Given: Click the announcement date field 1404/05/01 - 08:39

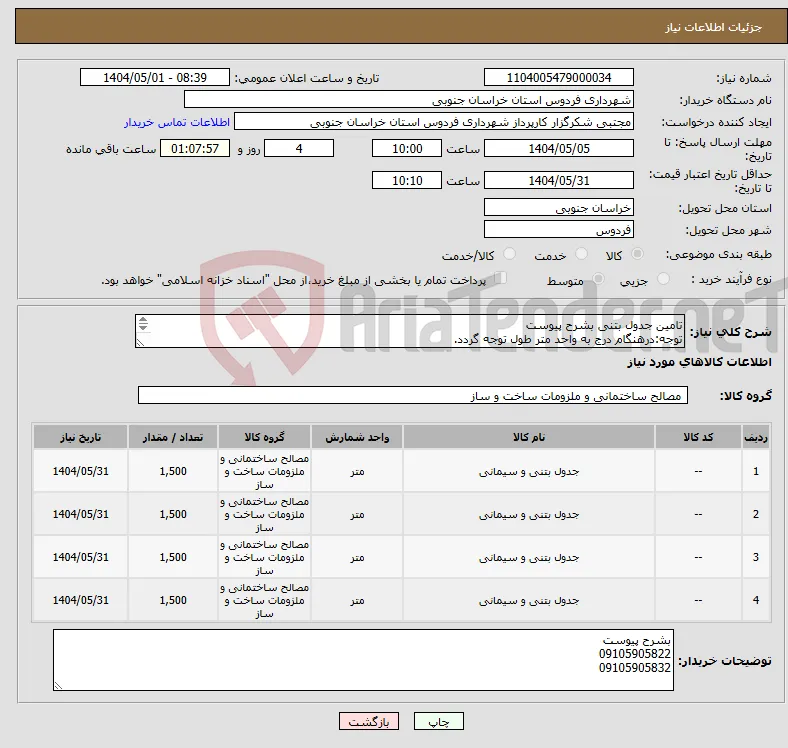Looking at the screenshot, I should click(155, 77).
